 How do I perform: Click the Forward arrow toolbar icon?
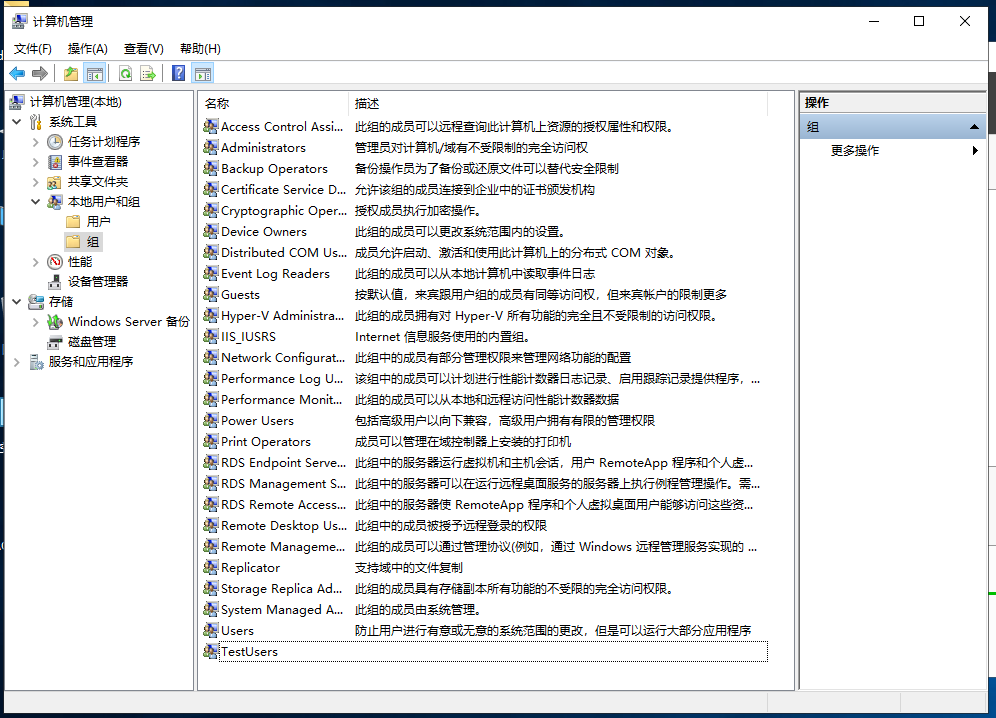(x=39, y=74)
